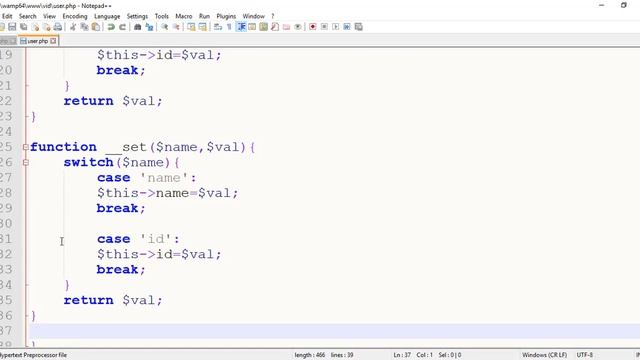640x360 pixels.
Task: Zoom in using the toolbar magnifier icon
Action: 164,27
